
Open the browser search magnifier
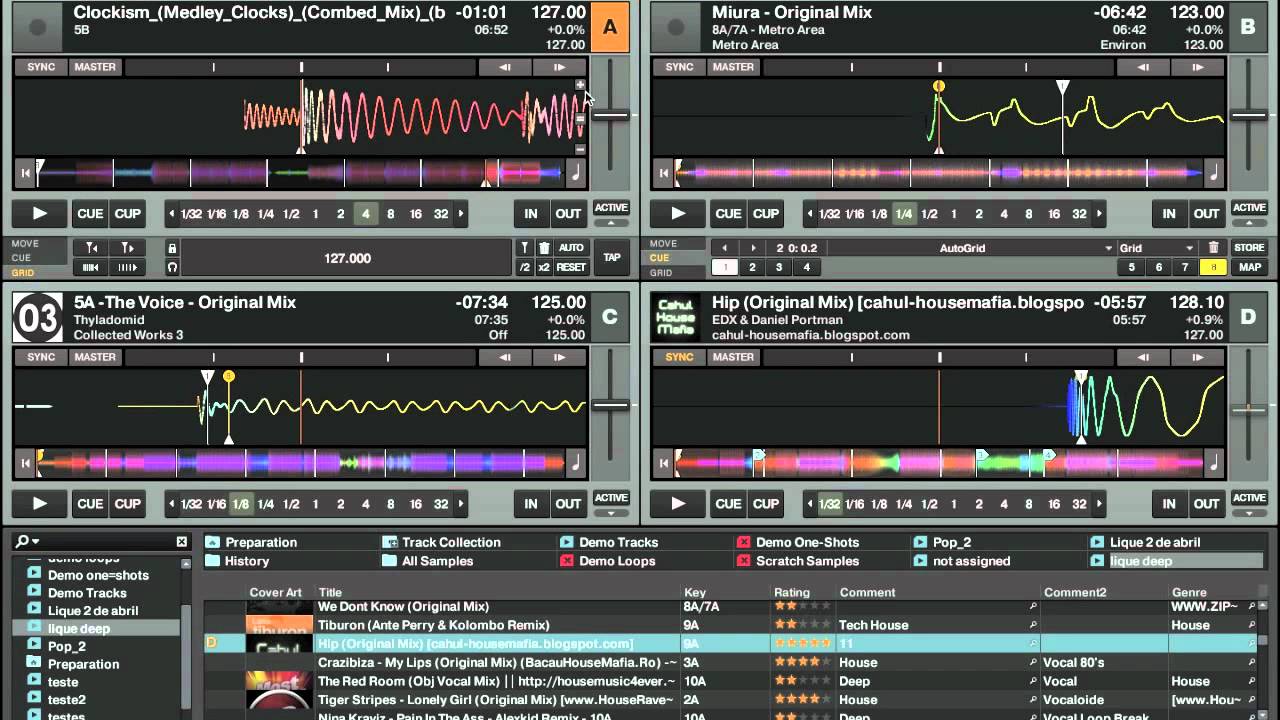click(24, 542)
